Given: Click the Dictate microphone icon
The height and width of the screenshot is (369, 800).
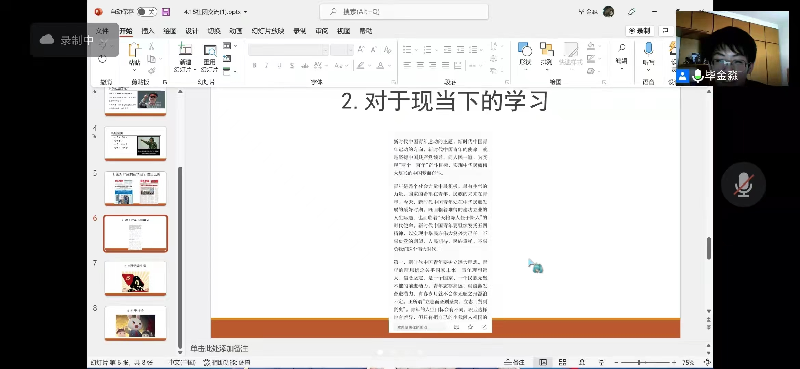Looking at the screenshot, I should coord(648,49).
